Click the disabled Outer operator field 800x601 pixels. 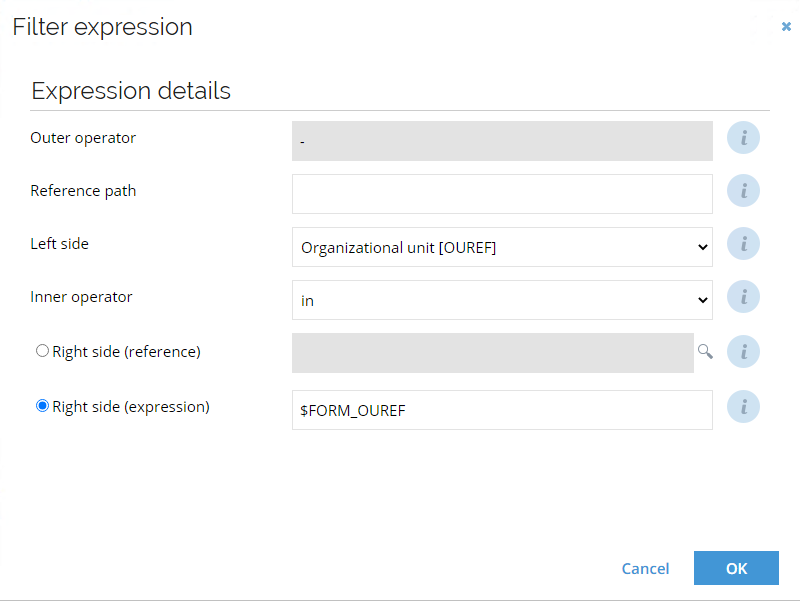[x=502, y=141]
